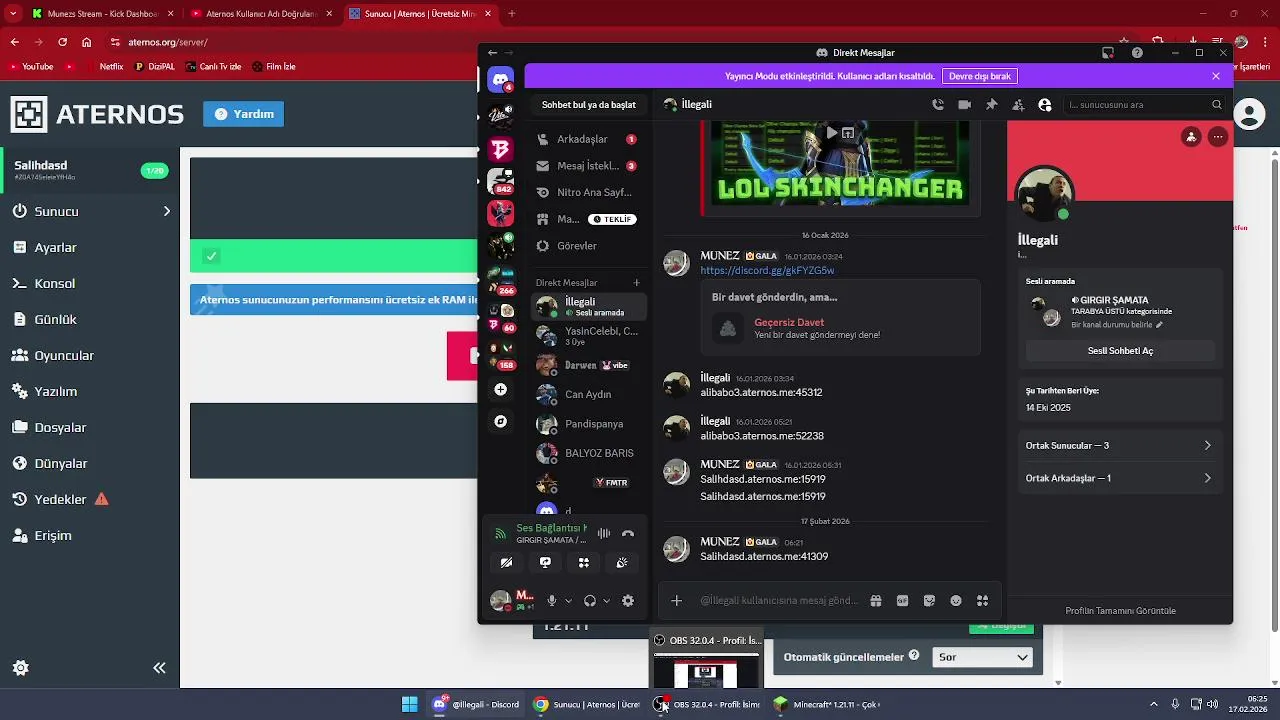Add a server in Discord sidebar
This screenshot has height=720, width=1280.
501,389
